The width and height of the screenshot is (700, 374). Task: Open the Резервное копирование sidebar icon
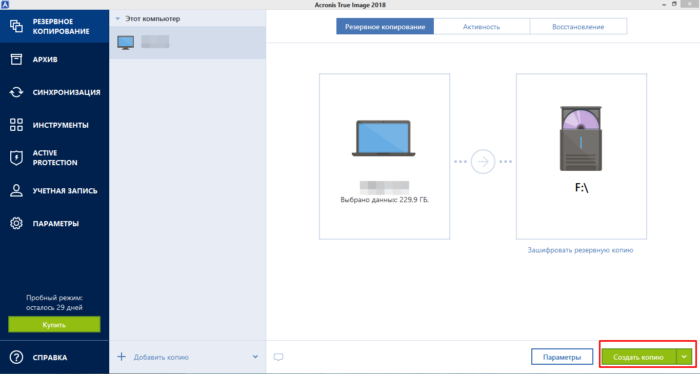click(x=17, y=26)
